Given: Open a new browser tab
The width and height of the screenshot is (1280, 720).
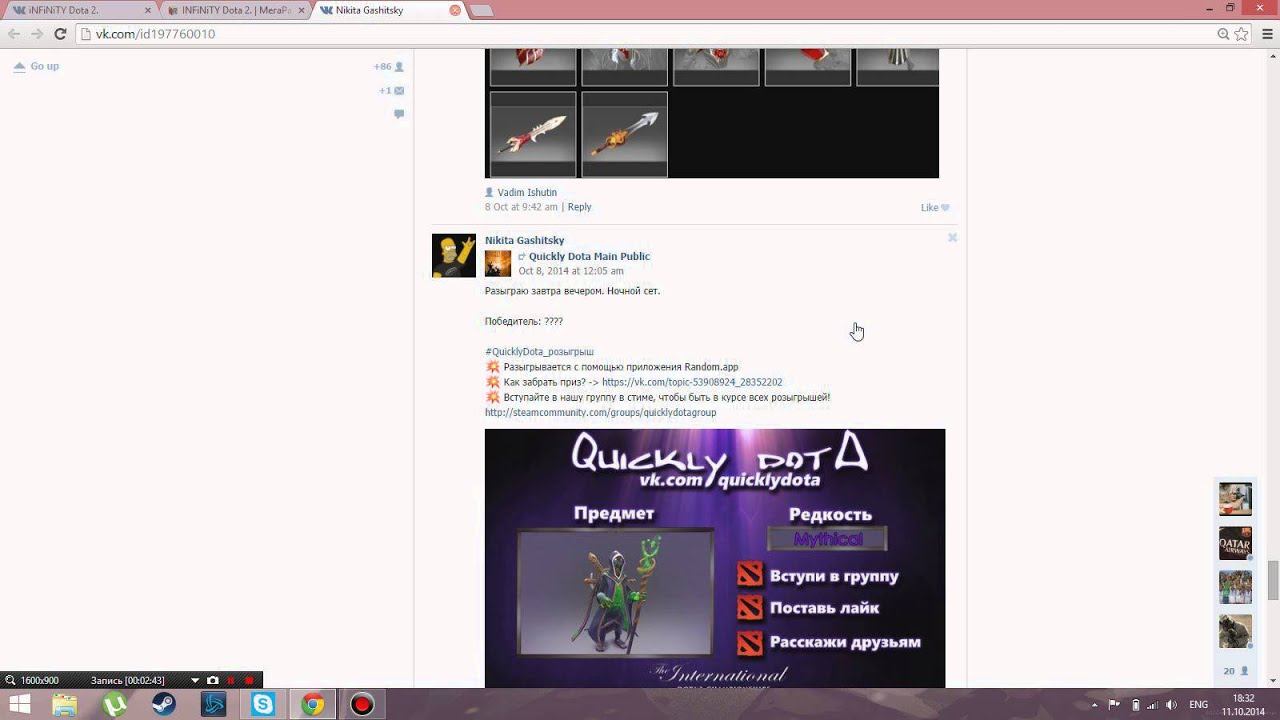Looking at the screenshot, I should 482,11.
